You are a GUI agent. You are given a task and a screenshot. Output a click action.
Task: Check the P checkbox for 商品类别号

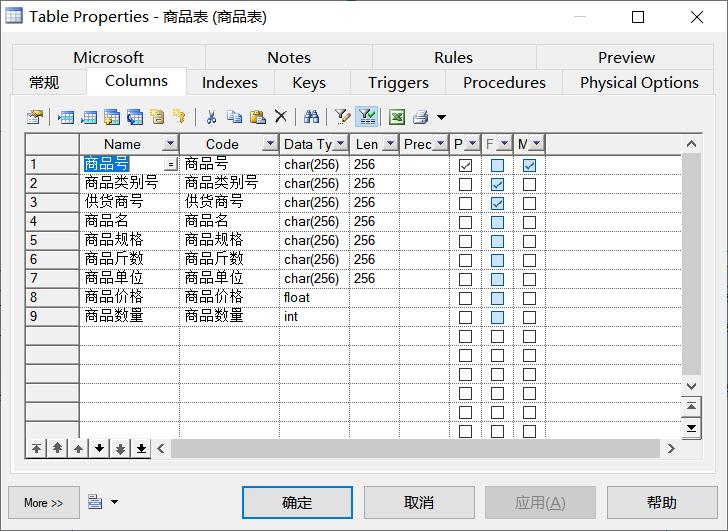(465, 184)
